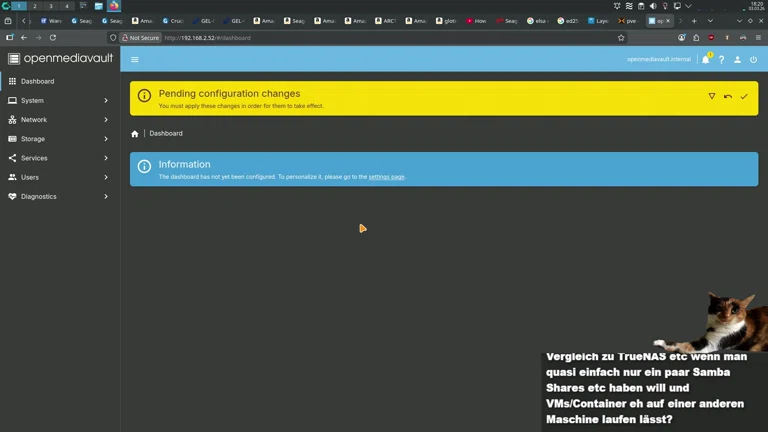Open the user profile icon
768x432 pixels.
tap(737, 60)
